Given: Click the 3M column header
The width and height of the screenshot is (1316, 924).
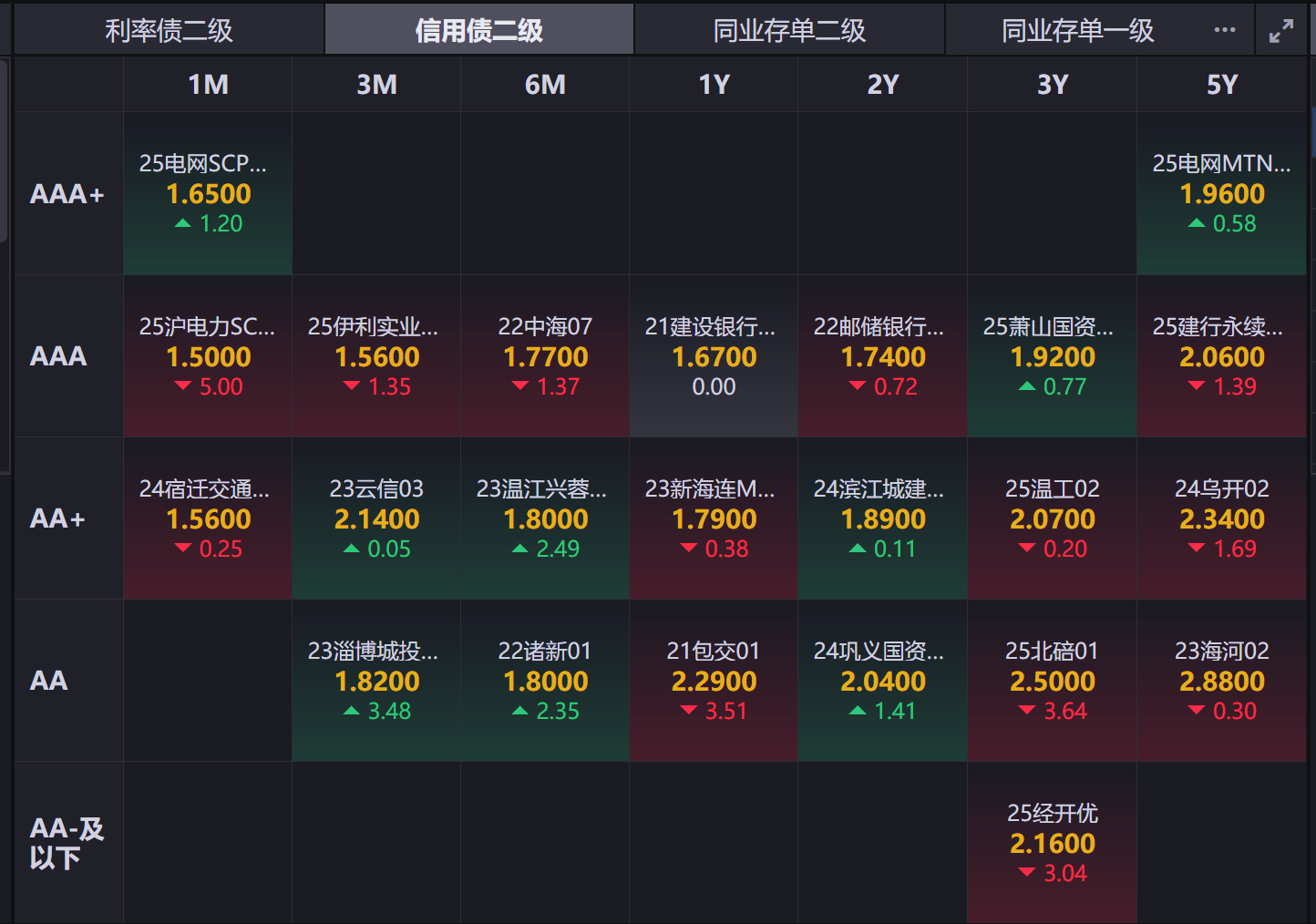Looking at the screenshot, I should click(376, 85).
